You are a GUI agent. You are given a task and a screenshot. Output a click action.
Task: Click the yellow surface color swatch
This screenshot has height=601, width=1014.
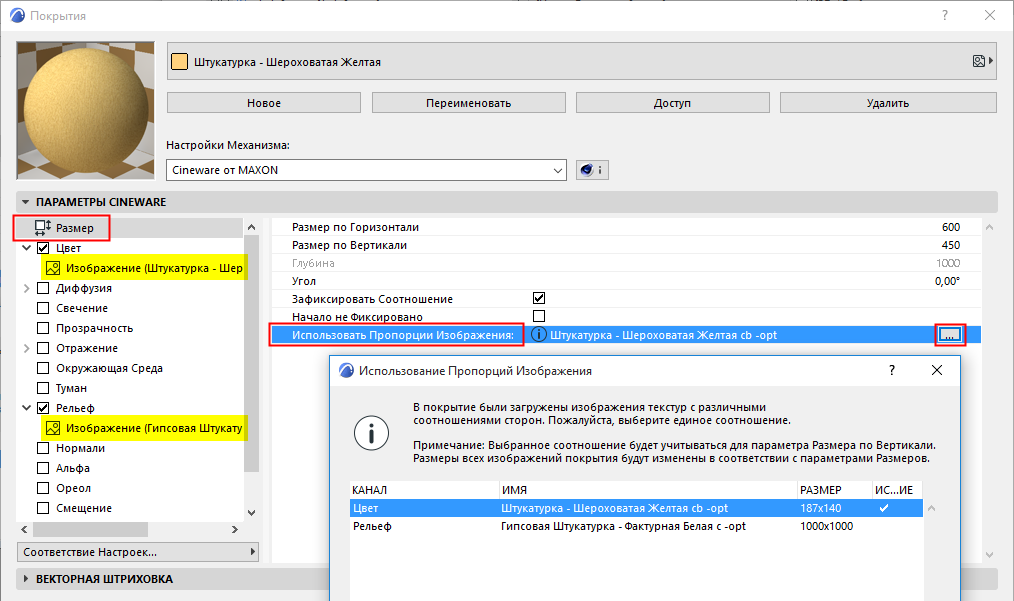click(x=179, y=62)
